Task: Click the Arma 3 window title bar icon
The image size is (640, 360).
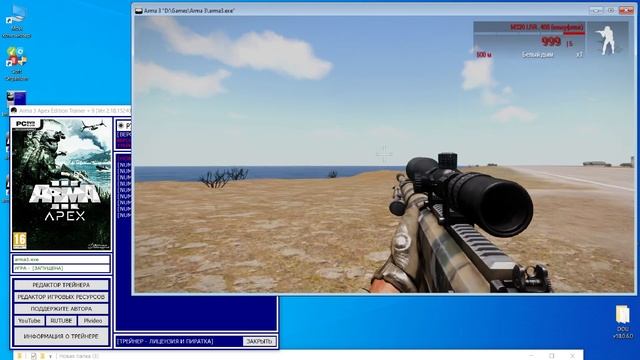Action: pyautogui.click(x=139, y=11)
